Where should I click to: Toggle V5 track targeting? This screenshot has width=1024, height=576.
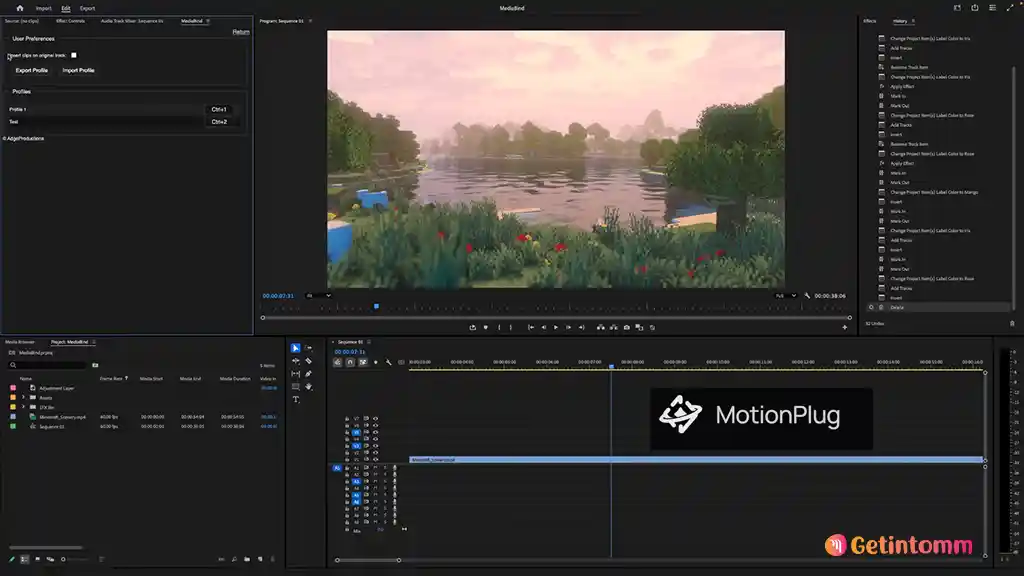coord(357,432)
